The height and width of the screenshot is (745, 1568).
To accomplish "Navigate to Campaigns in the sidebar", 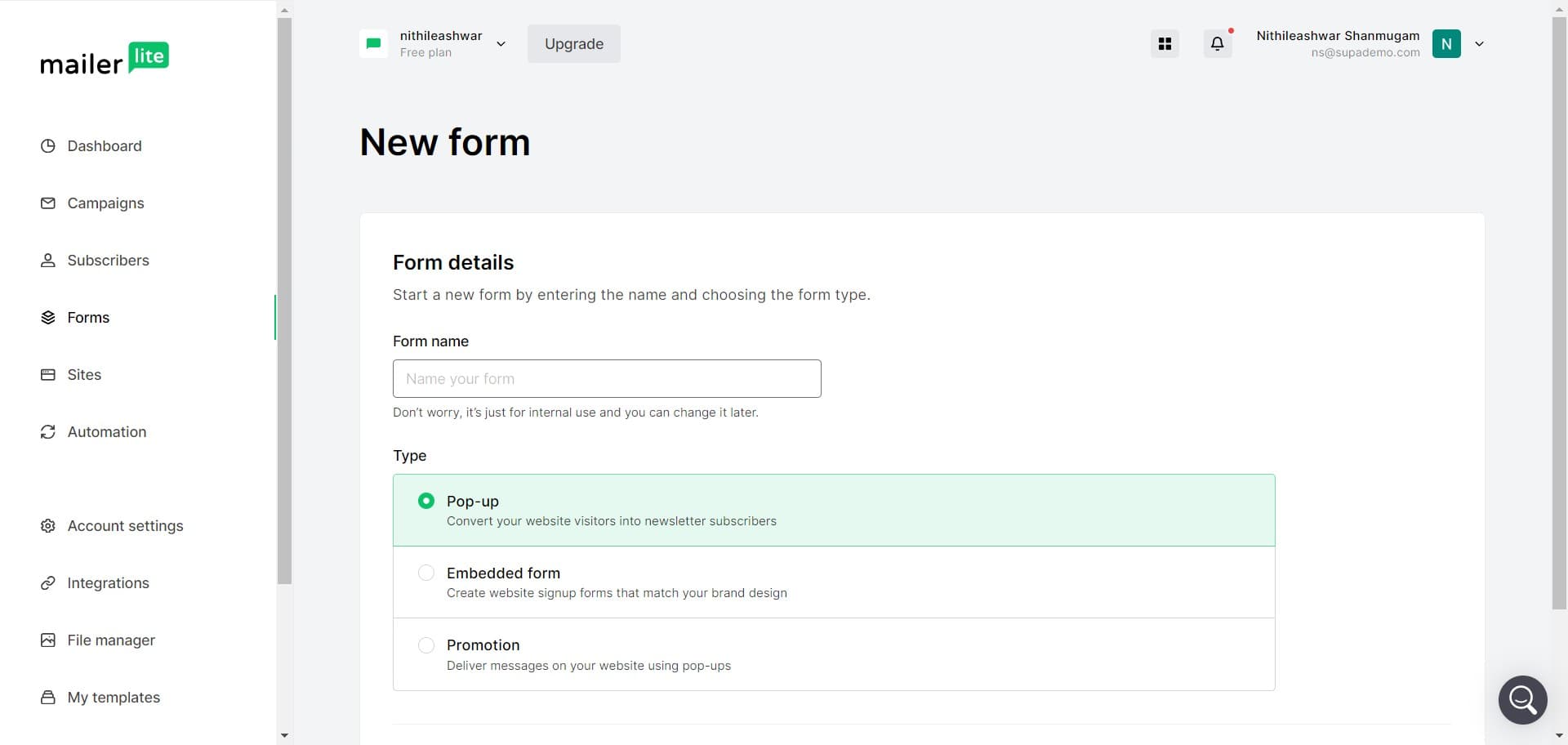I will [105, 203].
